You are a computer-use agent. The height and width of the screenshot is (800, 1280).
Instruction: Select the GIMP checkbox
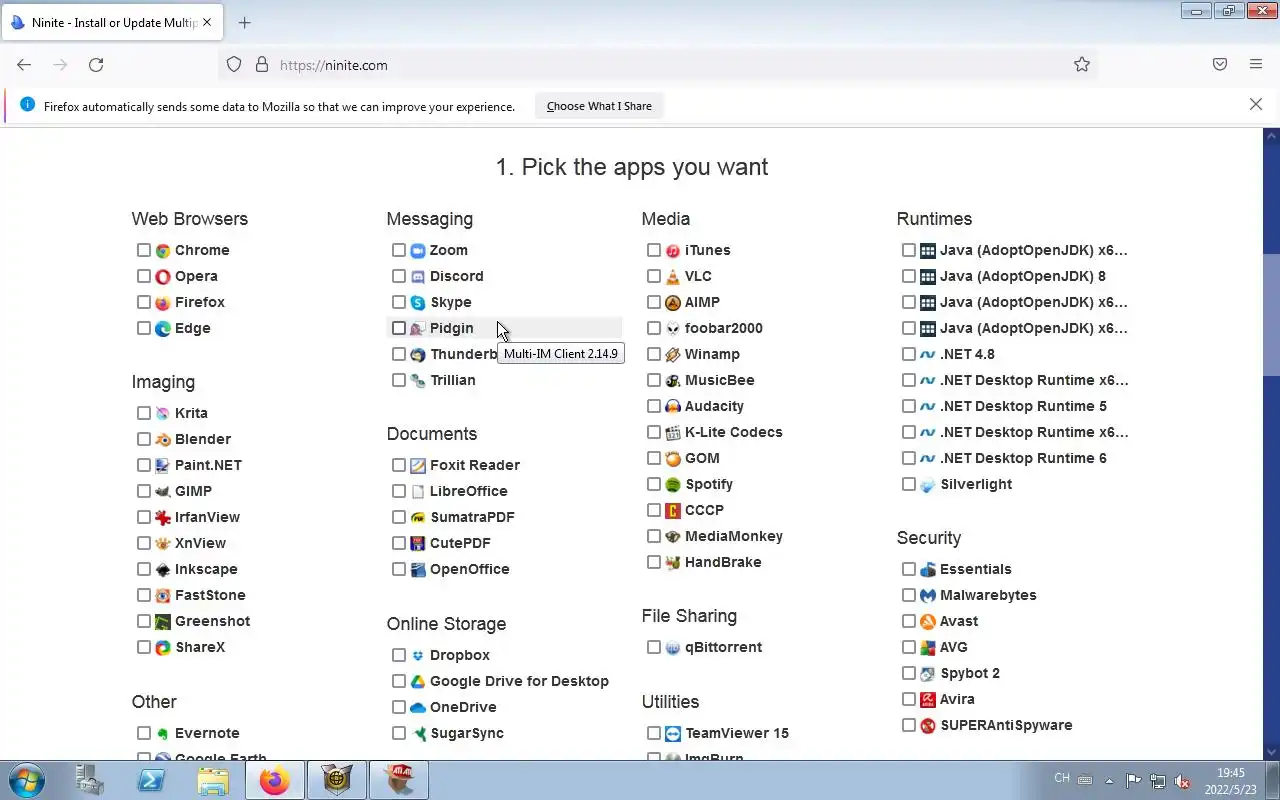[144, 491]
